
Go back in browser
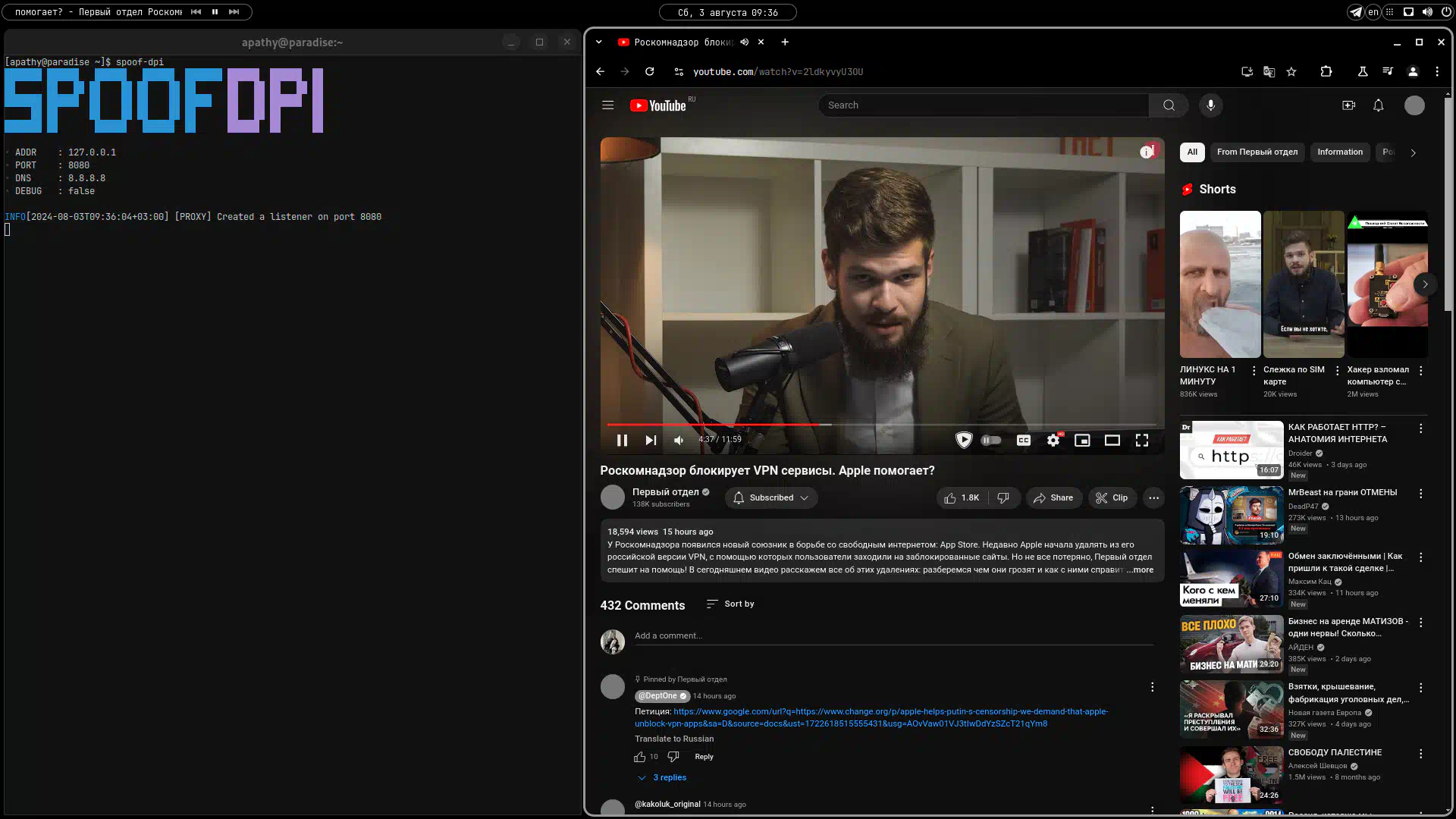tap(601, 71)
